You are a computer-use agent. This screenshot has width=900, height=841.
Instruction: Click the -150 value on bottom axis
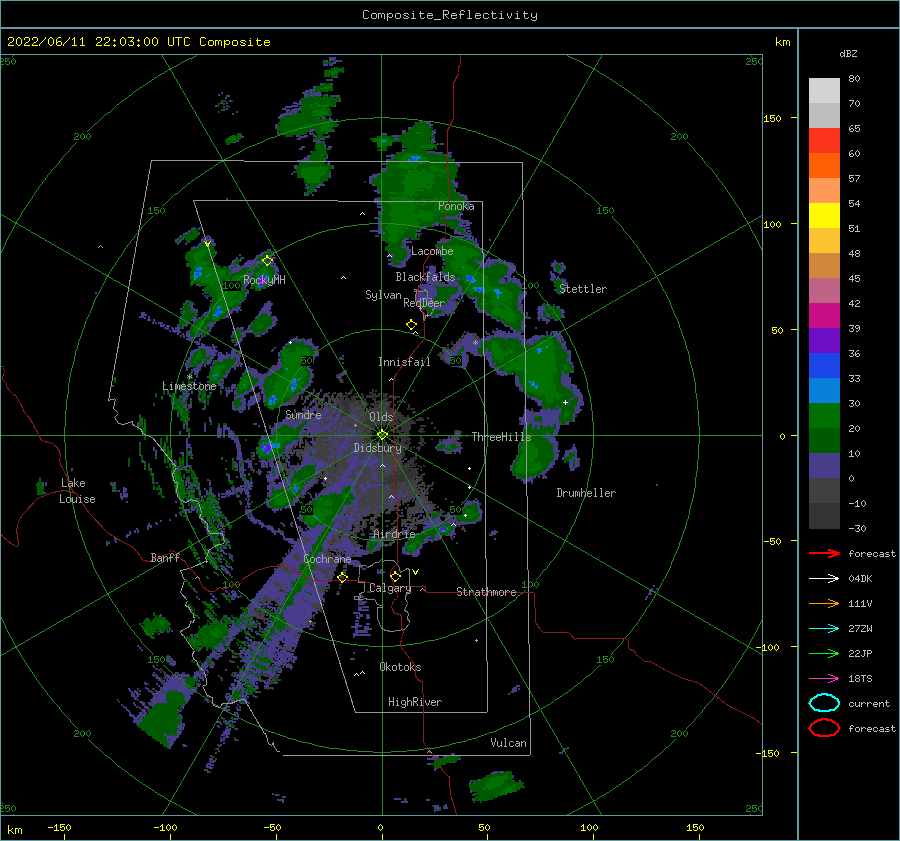pos(59,827)
